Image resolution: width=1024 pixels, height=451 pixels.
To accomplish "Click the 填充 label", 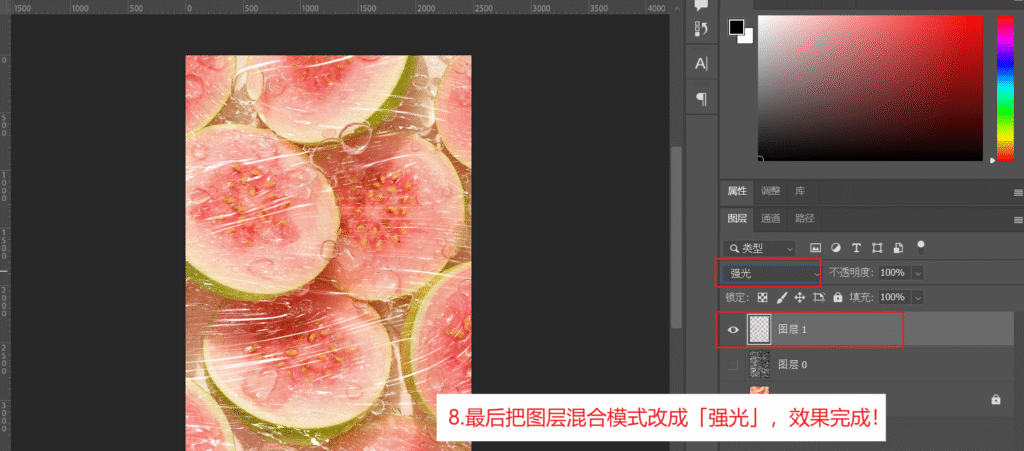I will click(861, 298).
